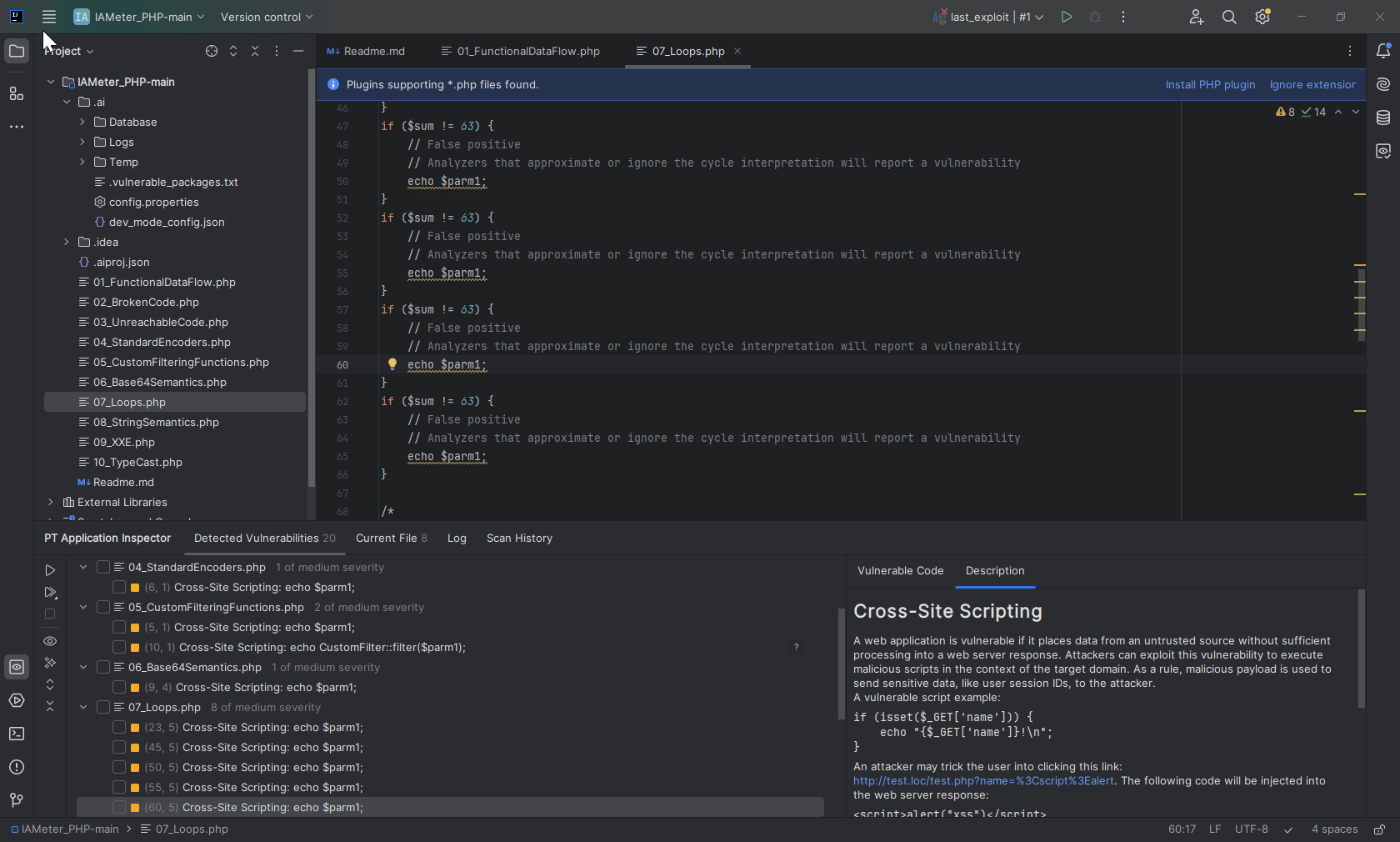Collapse the .ai folder
This screenshot has width=1400, height=842.
(67, 102)
